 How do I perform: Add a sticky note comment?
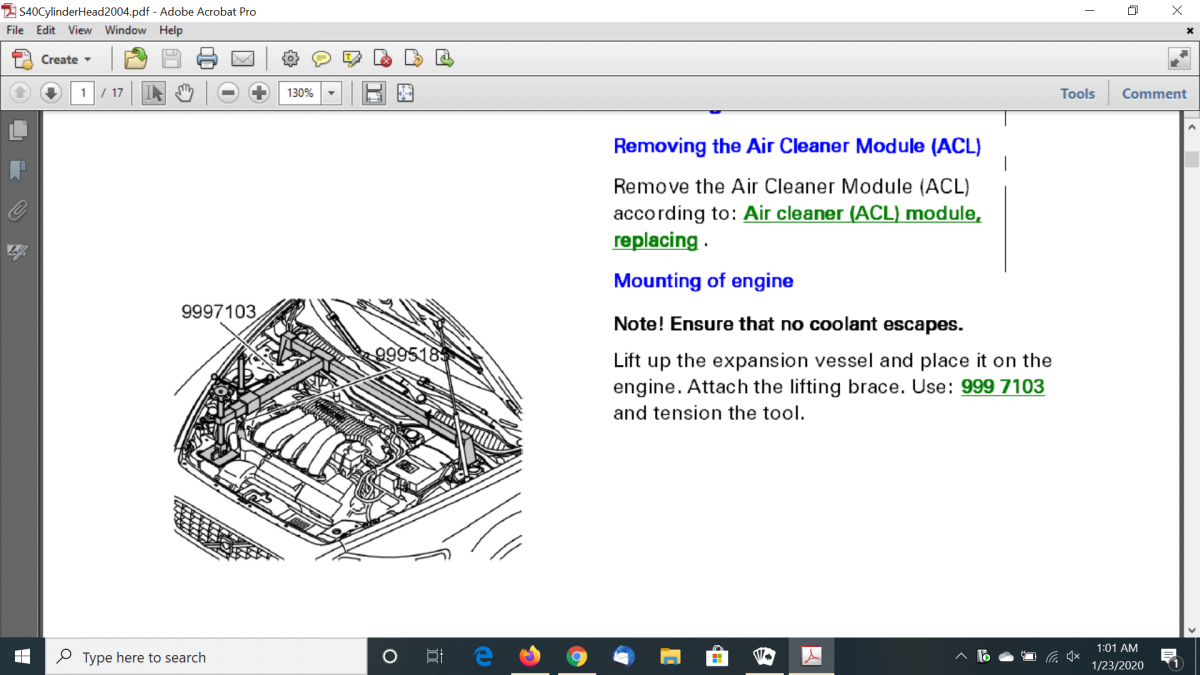[321, 59]
